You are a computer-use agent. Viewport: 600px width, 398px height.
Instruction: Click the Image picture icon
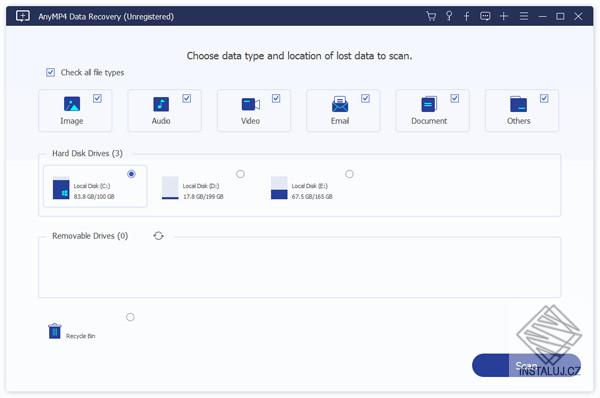click(72, 104)
